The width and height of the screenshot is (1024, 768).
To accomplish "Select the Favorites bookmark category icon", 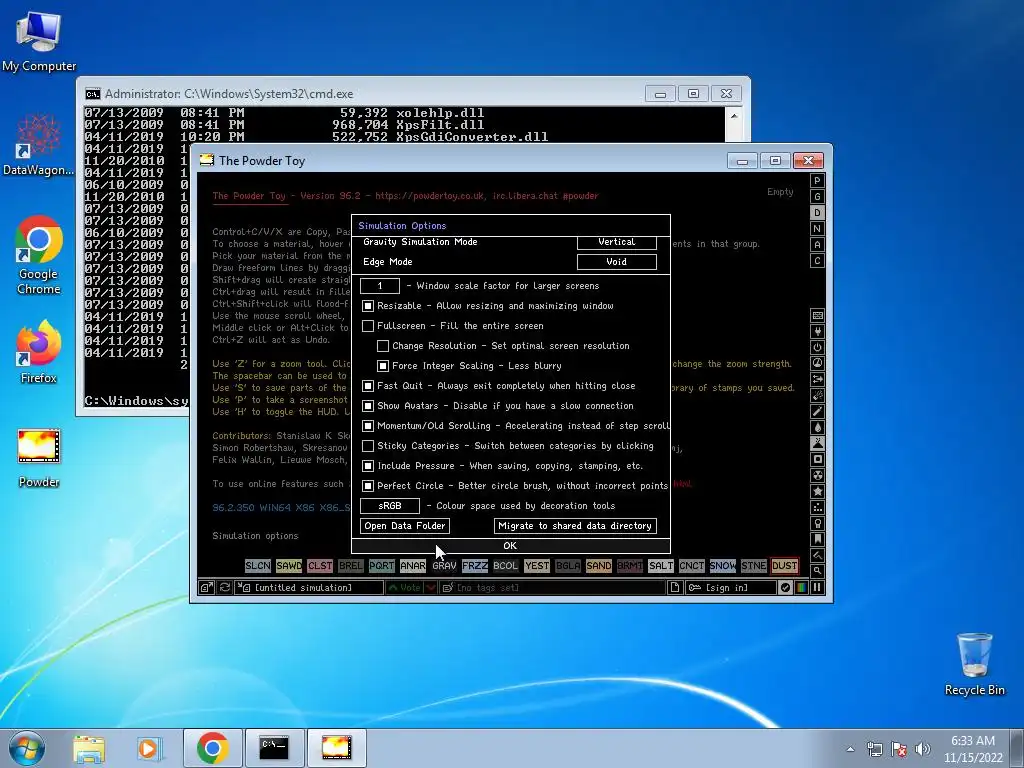I will (x=817, y=539).
